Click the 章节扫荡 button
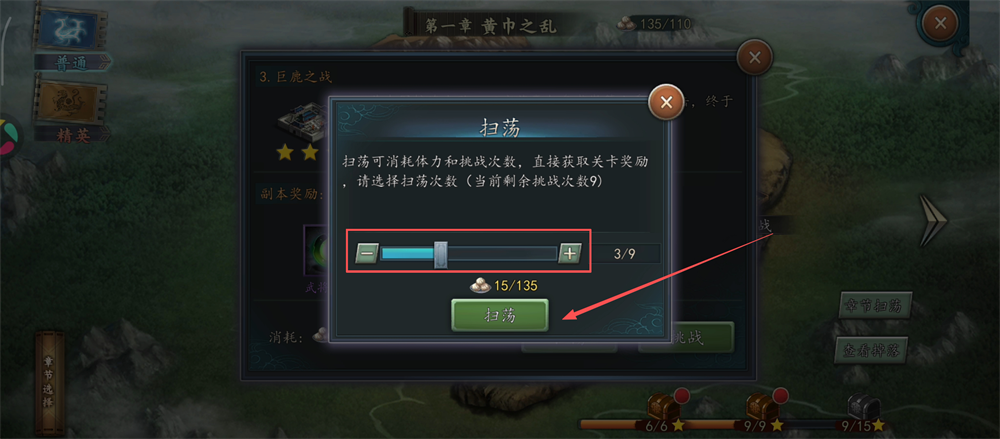This screenshot has width=1000, height=439. 874,306
